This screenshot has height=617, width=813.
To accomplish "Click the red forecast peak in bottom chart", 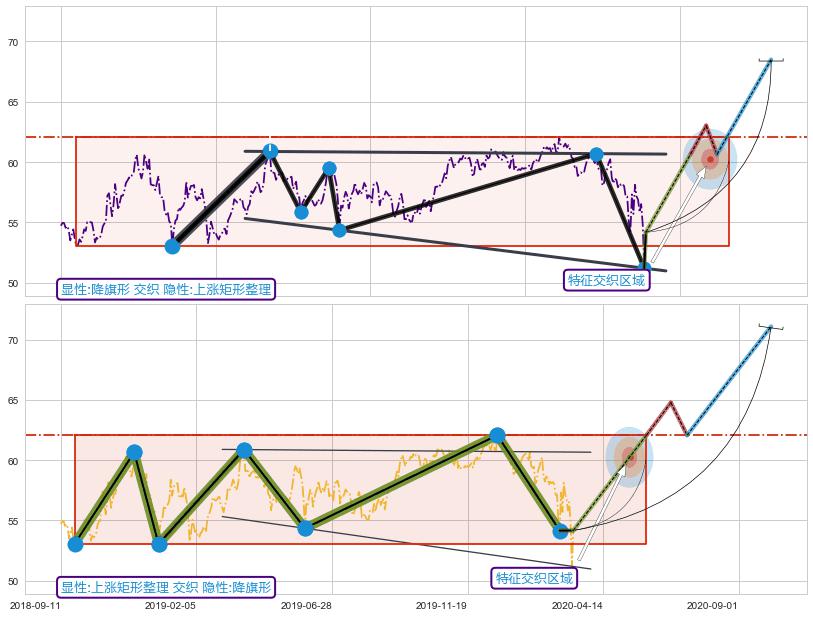I will [670, 402].
